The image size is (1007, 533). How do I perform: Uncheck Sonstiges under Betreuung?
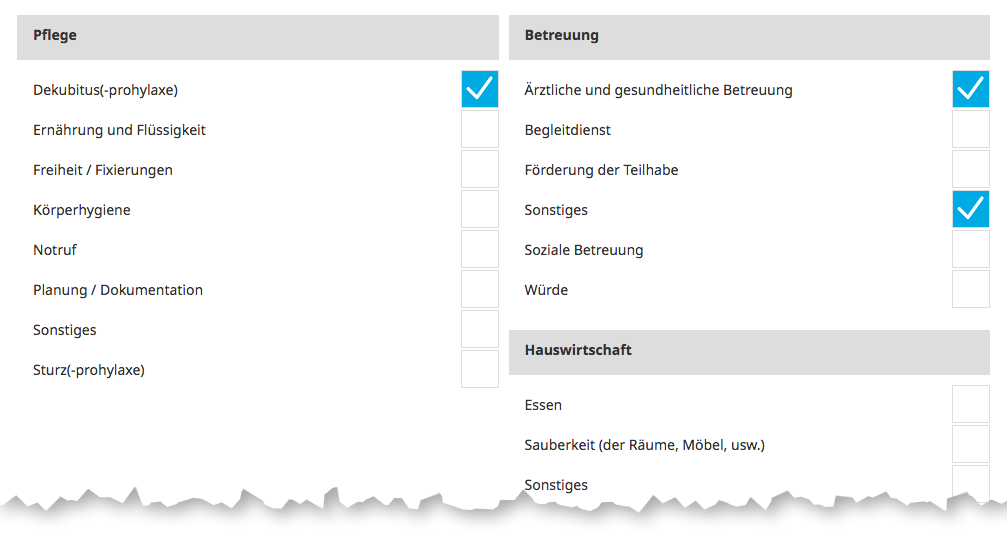pyautogui.click(x=971, y=209)
